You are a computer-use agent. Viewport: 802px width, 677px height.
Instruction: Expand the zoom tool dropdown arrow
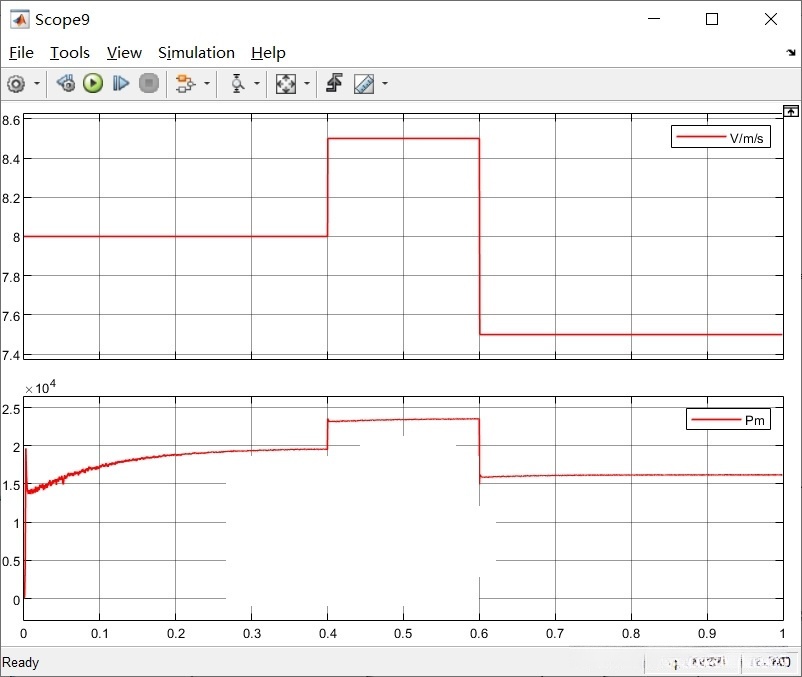[x=257, y=84]
